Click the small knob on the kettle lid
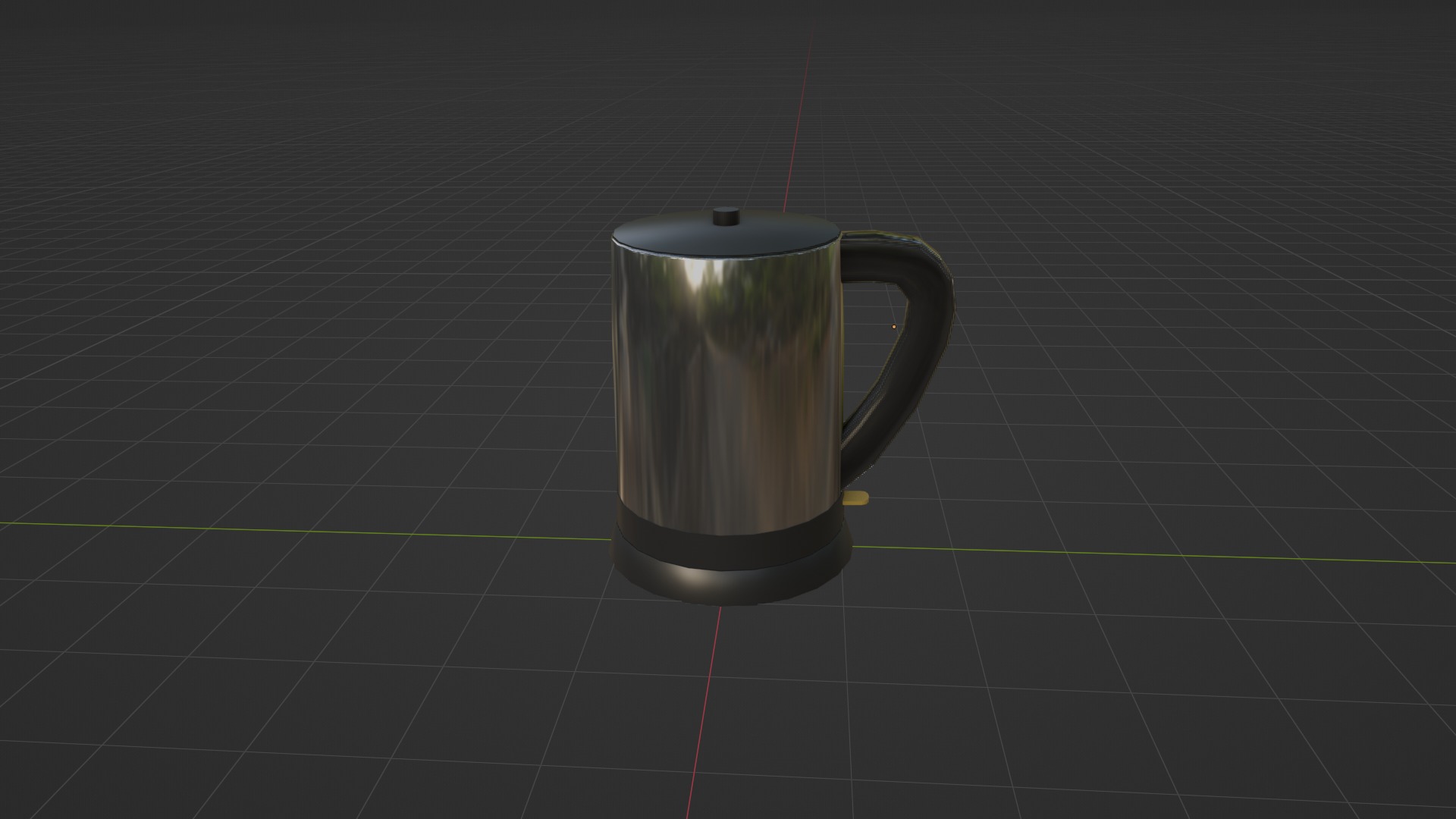Screen dimensions: 1456x819 (727, 215)
